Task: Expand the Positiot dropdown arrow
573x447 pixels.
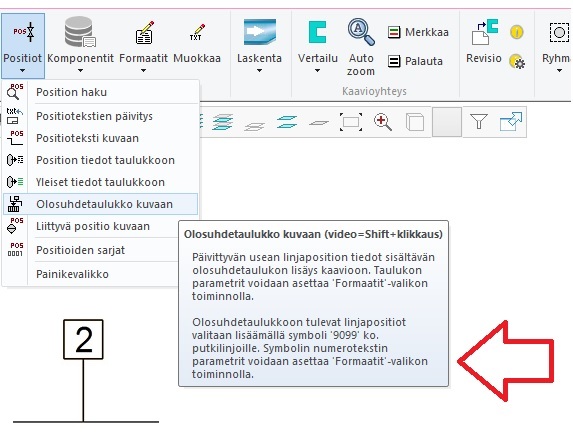Action: (x=22, y=71)
